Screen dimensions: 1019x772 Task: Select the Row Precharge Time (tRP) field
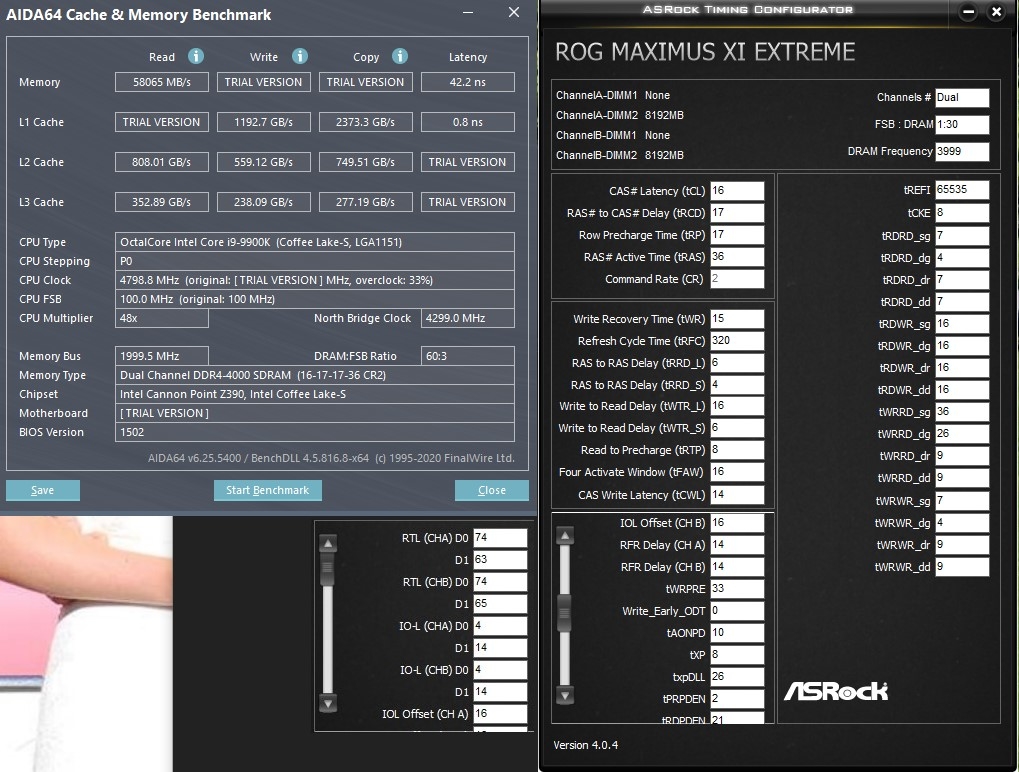point(737,235)
